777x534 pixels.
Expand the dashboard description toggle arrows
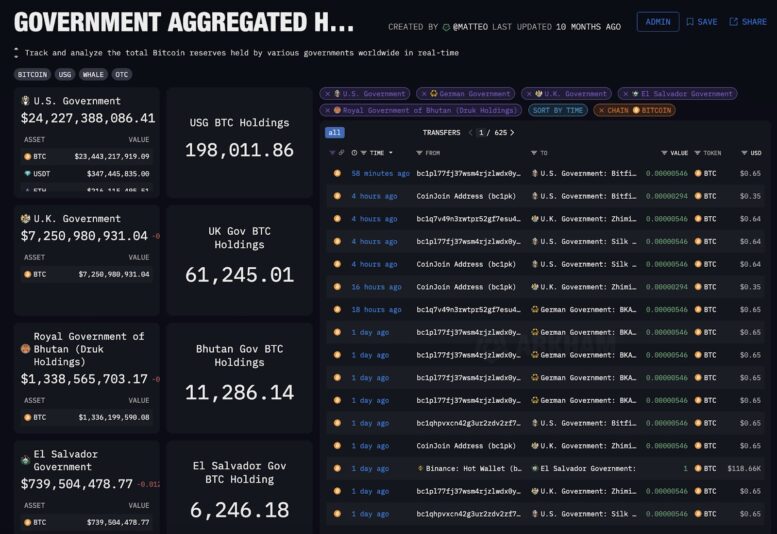[16, 52]
